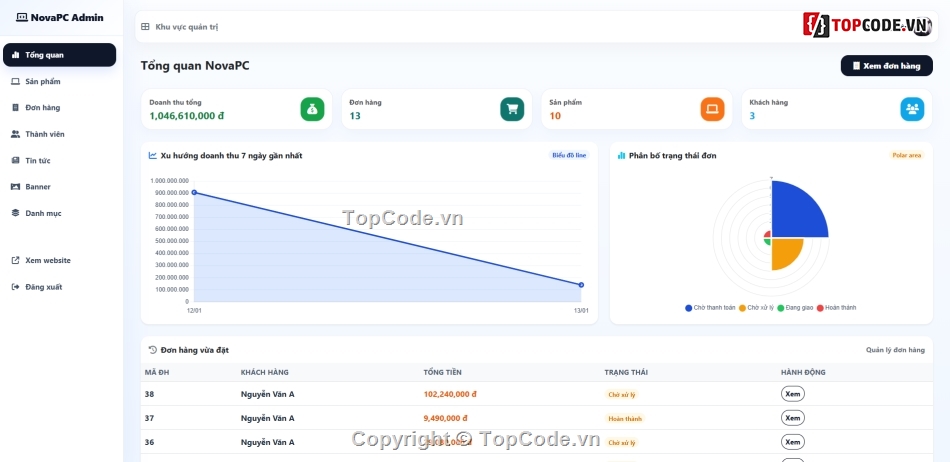
Task: Click the Xem đơn hàng button
Action: coord(886,66)
